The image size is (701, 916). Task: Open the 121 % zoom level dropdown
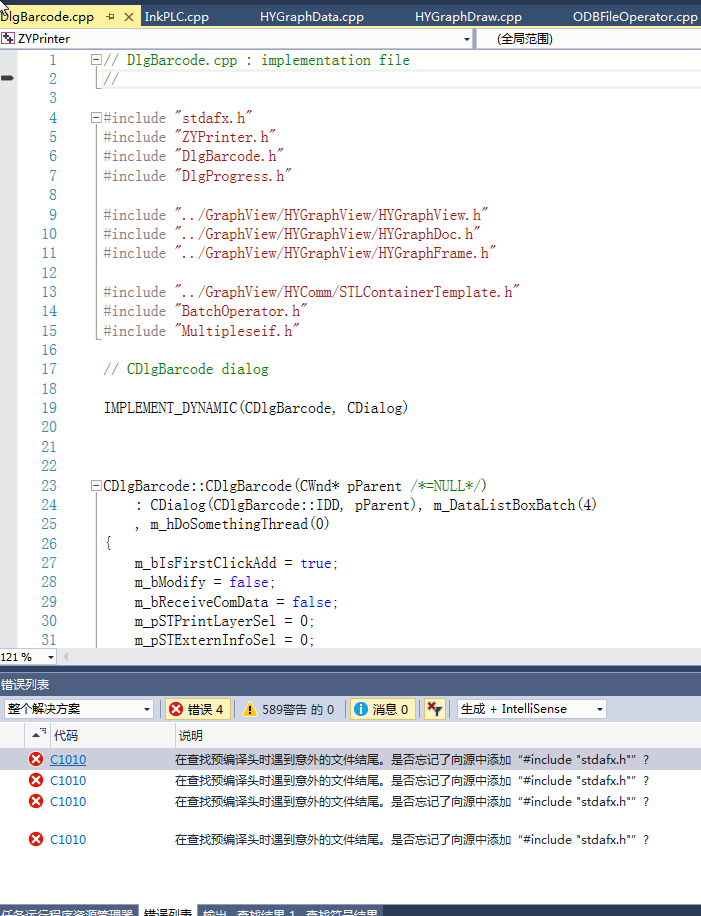(52, 657)
